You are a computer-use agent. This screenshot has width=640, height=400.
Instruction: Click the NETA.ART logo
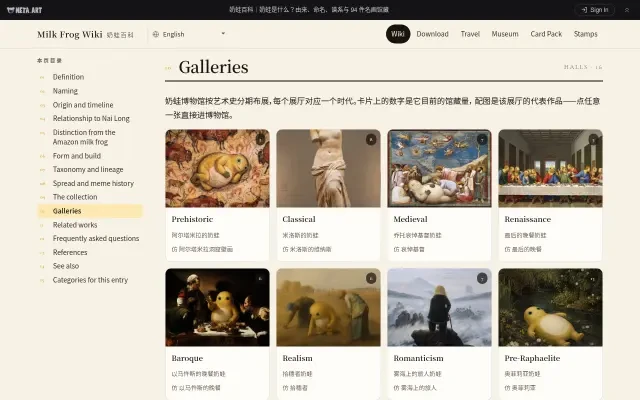24,10
